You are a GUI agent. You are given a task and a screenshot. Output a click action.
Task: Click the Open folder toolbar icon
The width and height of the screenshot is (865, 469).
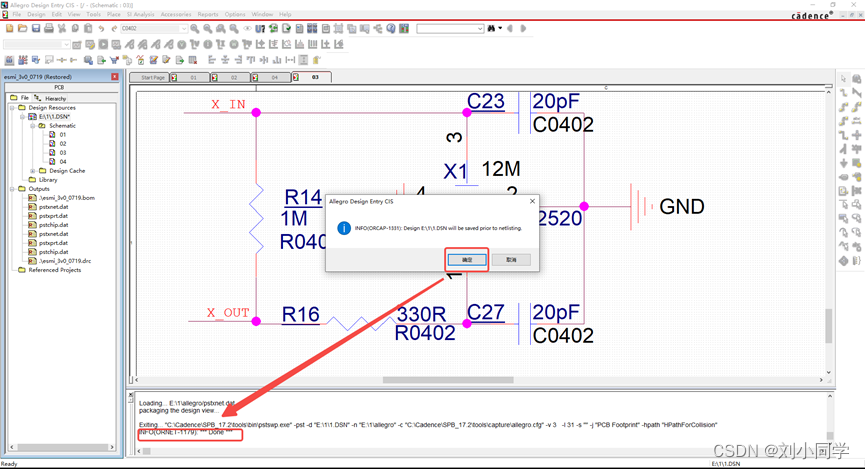(x=23, y=29)
